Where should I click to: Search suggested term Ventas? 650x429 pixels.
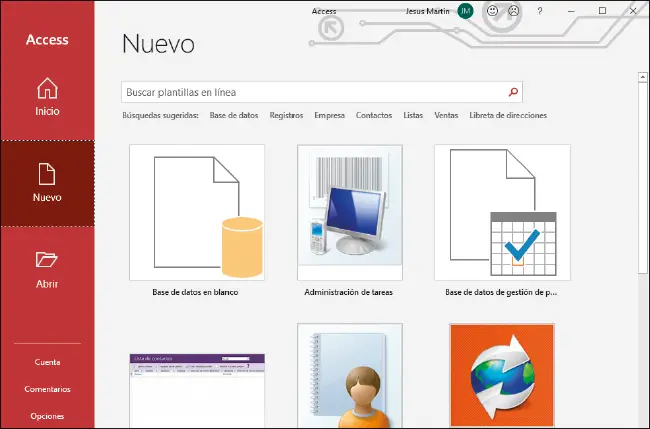[x=446, y=115]
